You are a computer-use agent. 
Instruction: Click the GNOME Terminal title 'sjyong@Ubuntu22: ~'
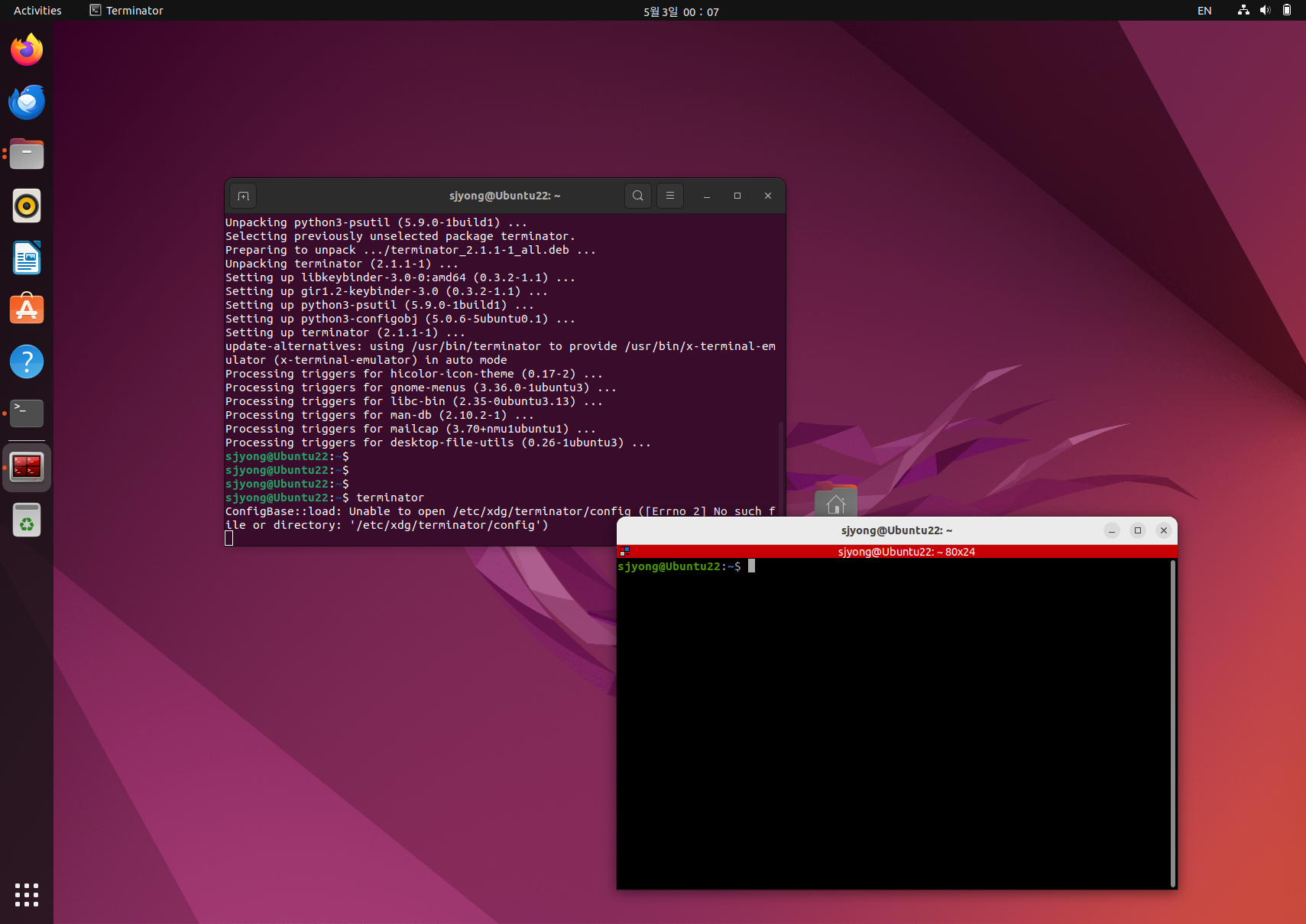click(504, 196)
